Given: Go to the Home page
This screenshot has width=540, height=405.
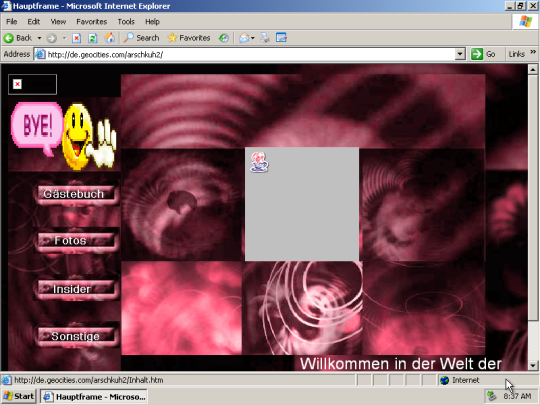Looking at the screenshot, I should point(110,38).
